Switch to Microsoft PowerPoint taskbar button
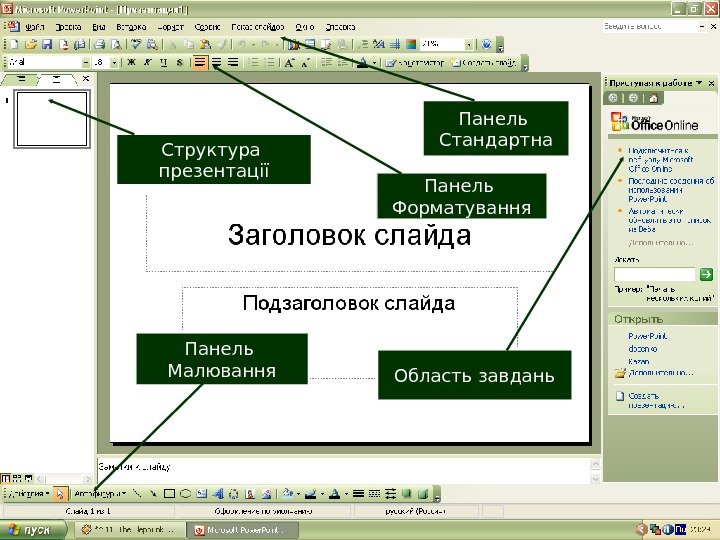720x540 pixels. coord(242,530)
